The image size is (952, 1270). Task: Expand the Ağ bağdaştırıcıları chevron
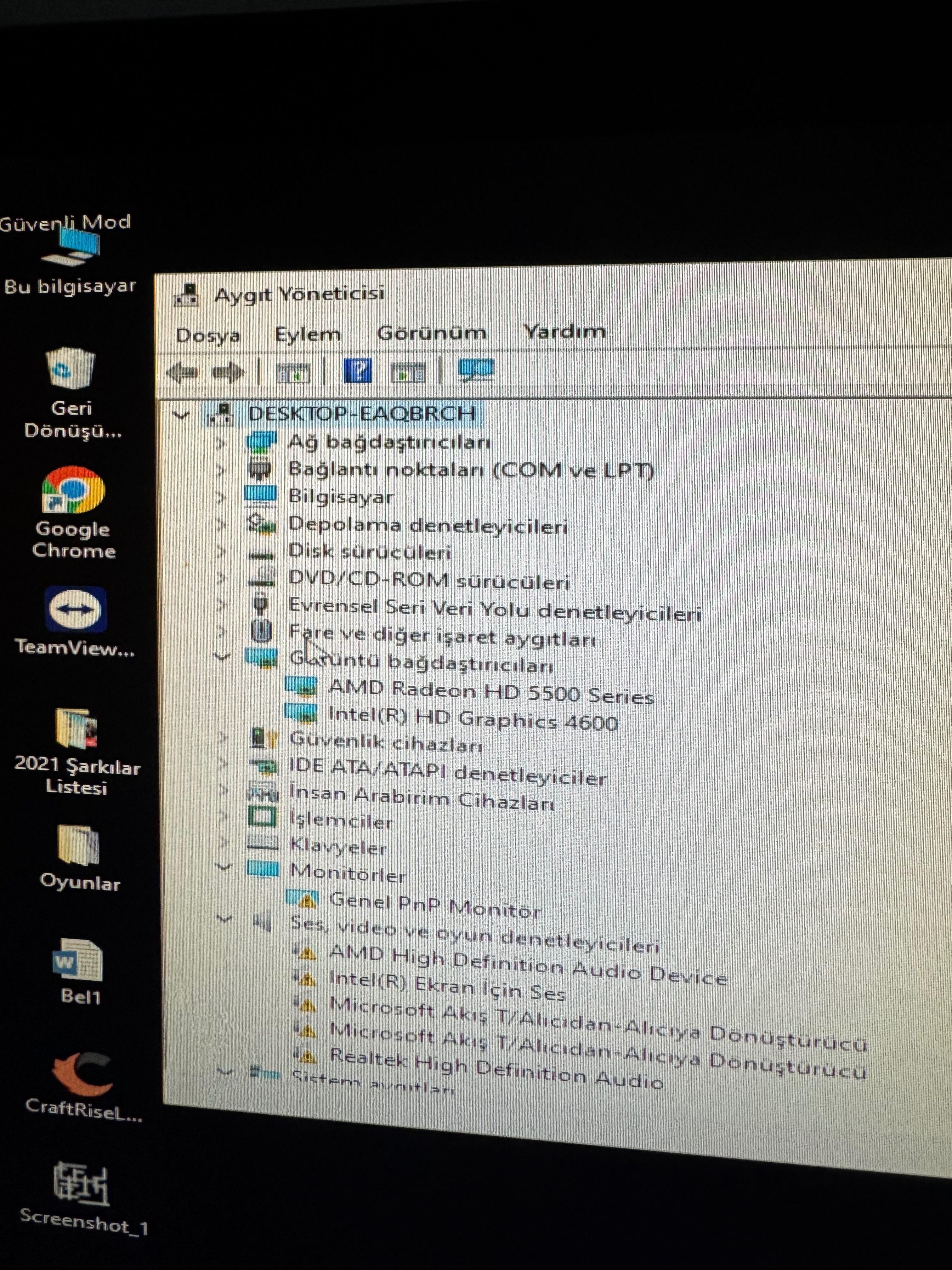pyautogui.click(x=221, y=443)
